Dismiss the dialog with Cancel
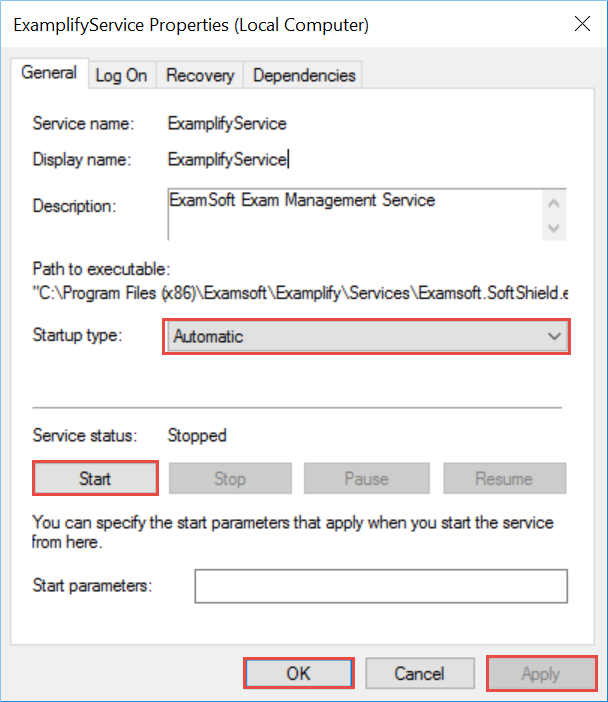Viewport: 608px width, 702px height. 419,674
